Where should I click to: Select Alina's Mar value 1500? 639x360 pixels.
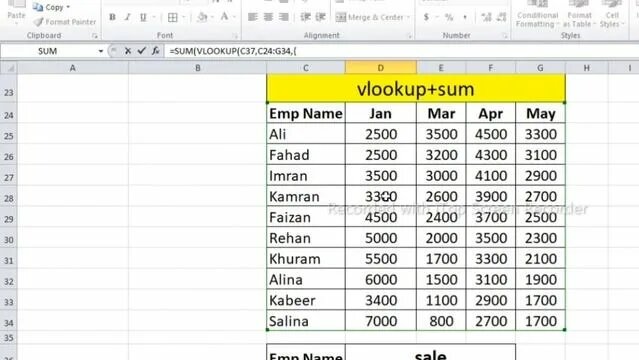(x=441, y=279)
